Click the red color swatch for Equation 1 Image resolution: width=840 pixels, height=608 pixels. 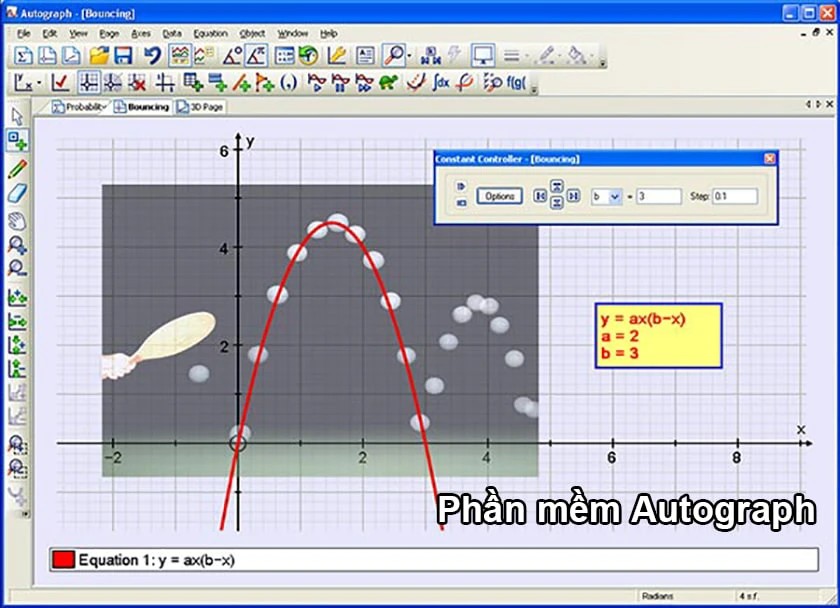[63, 560]
